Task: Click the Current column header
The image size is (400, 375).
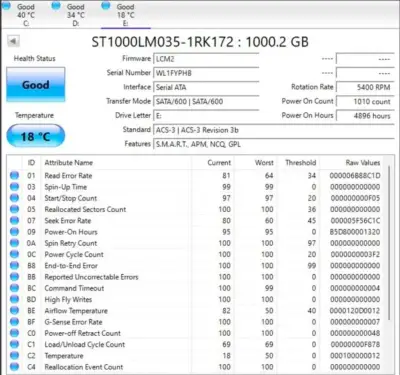Action: point(219,163)
